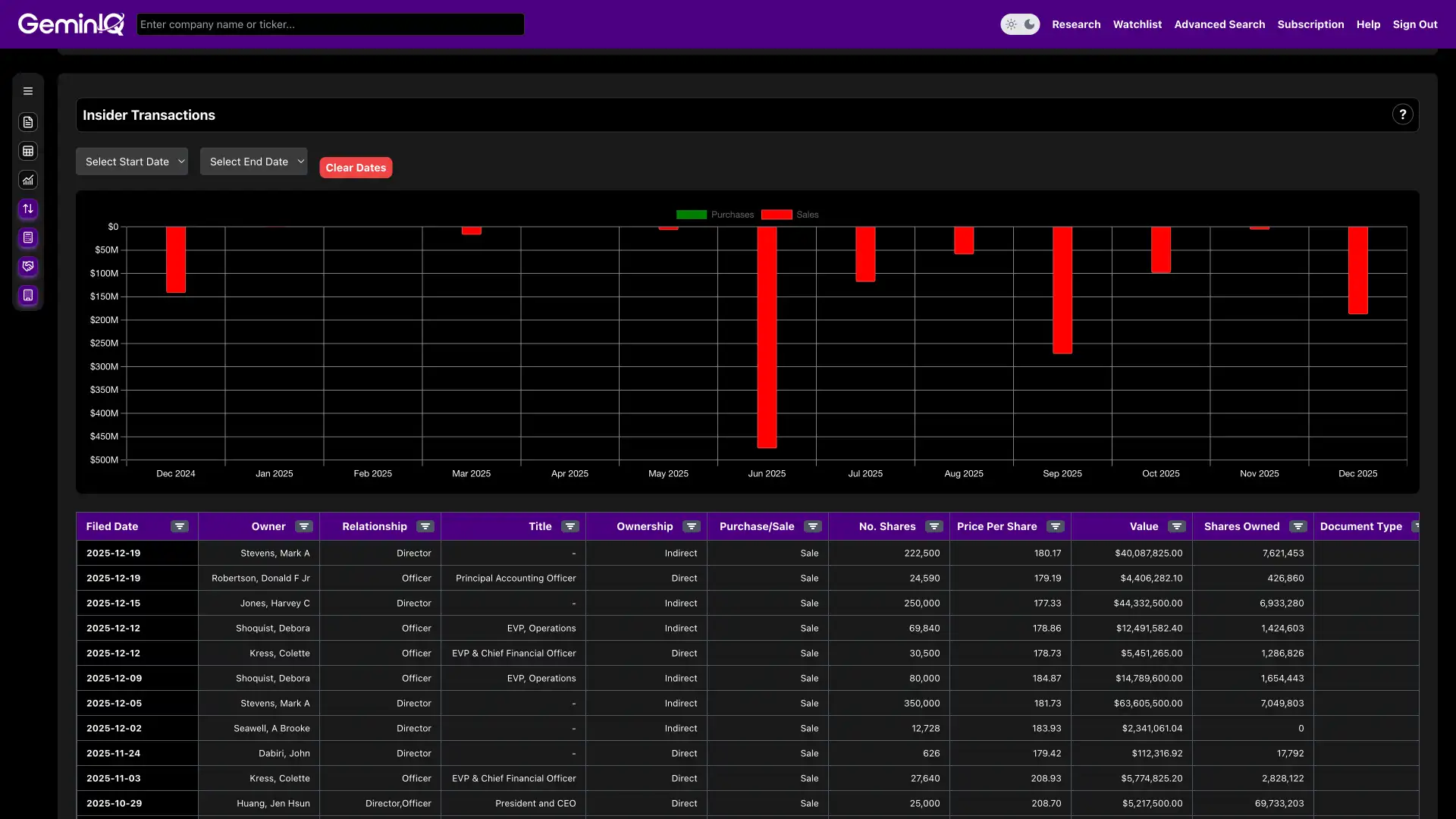Click the help question mark on Insider Transactions panel
Image resolution: width=1456 pixels, height=819 pixels.
(1403, 115)
